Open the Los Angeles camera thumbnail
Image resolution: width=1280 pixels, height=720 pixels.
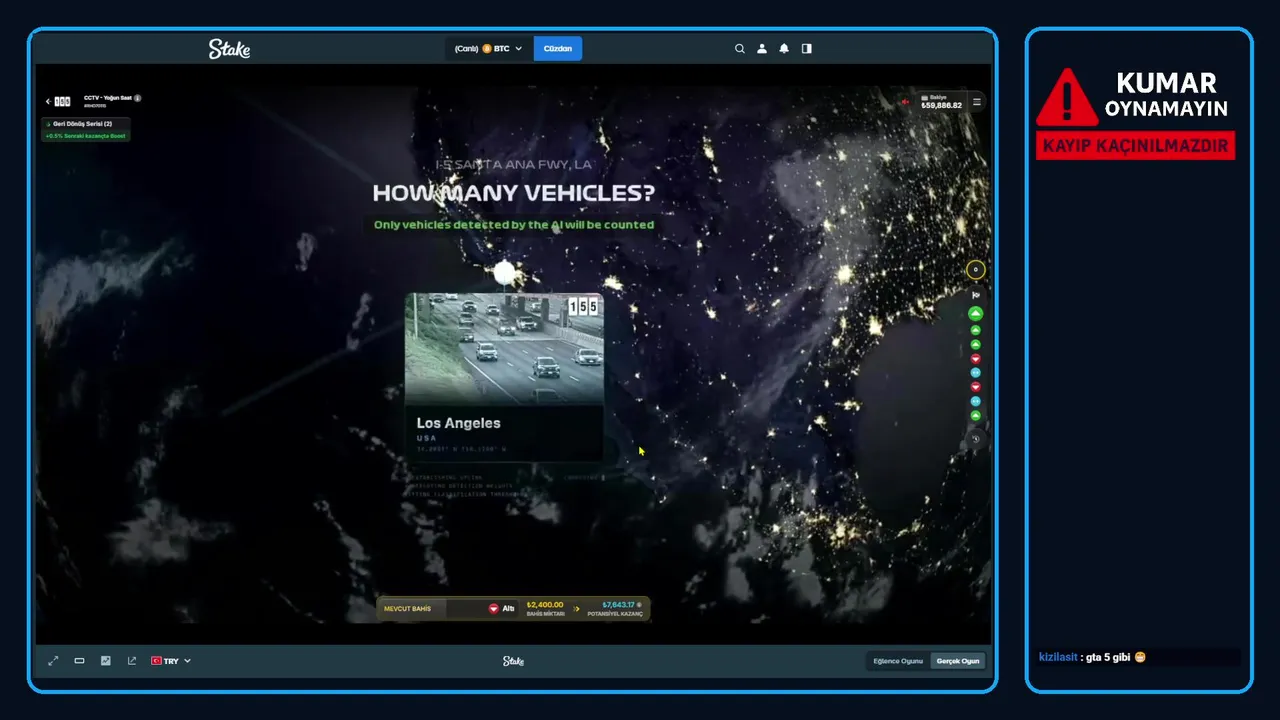[x=504, y=348]
